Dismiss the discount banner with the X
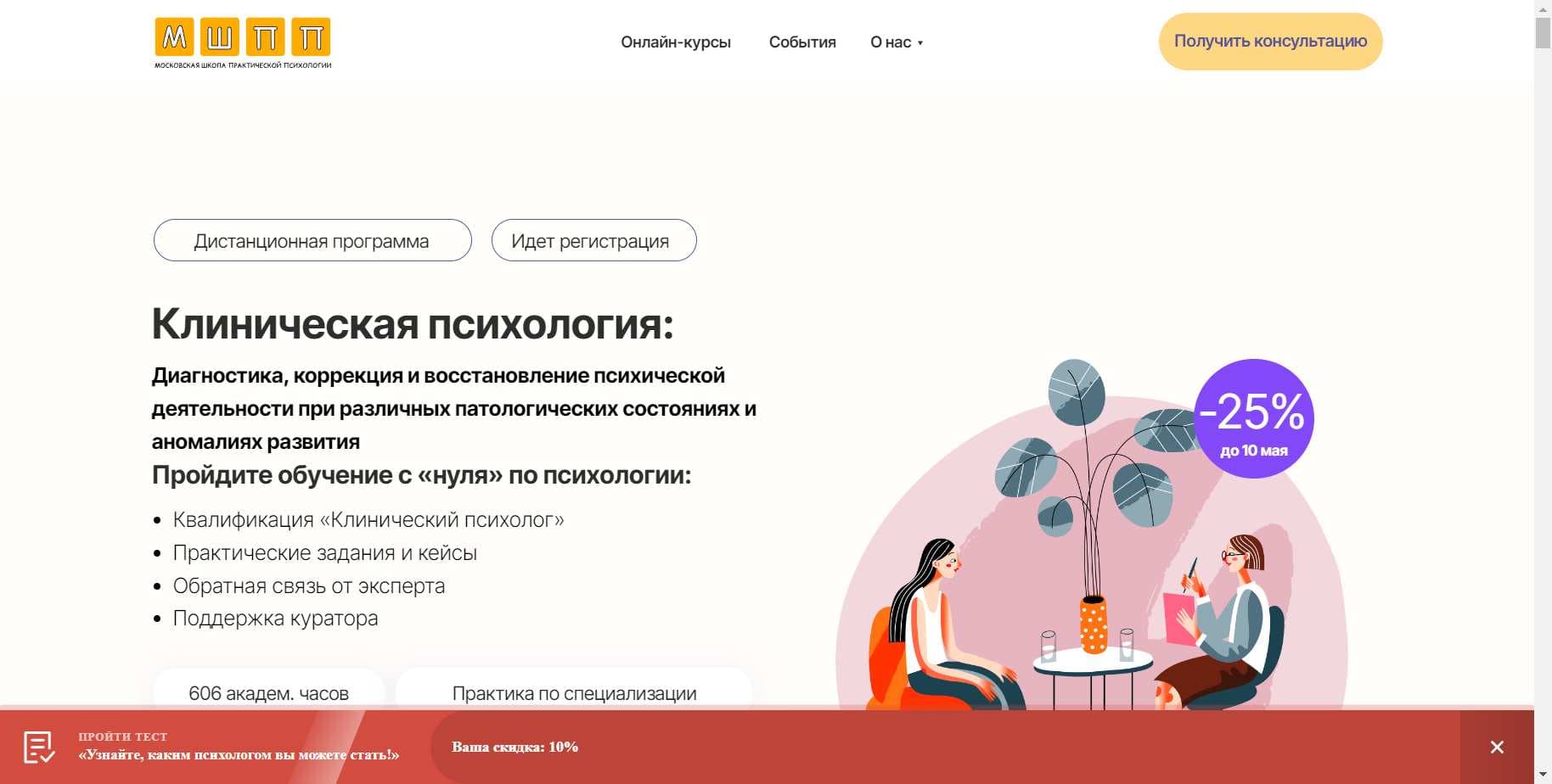1552x784 pixels. click(1496, 748)
